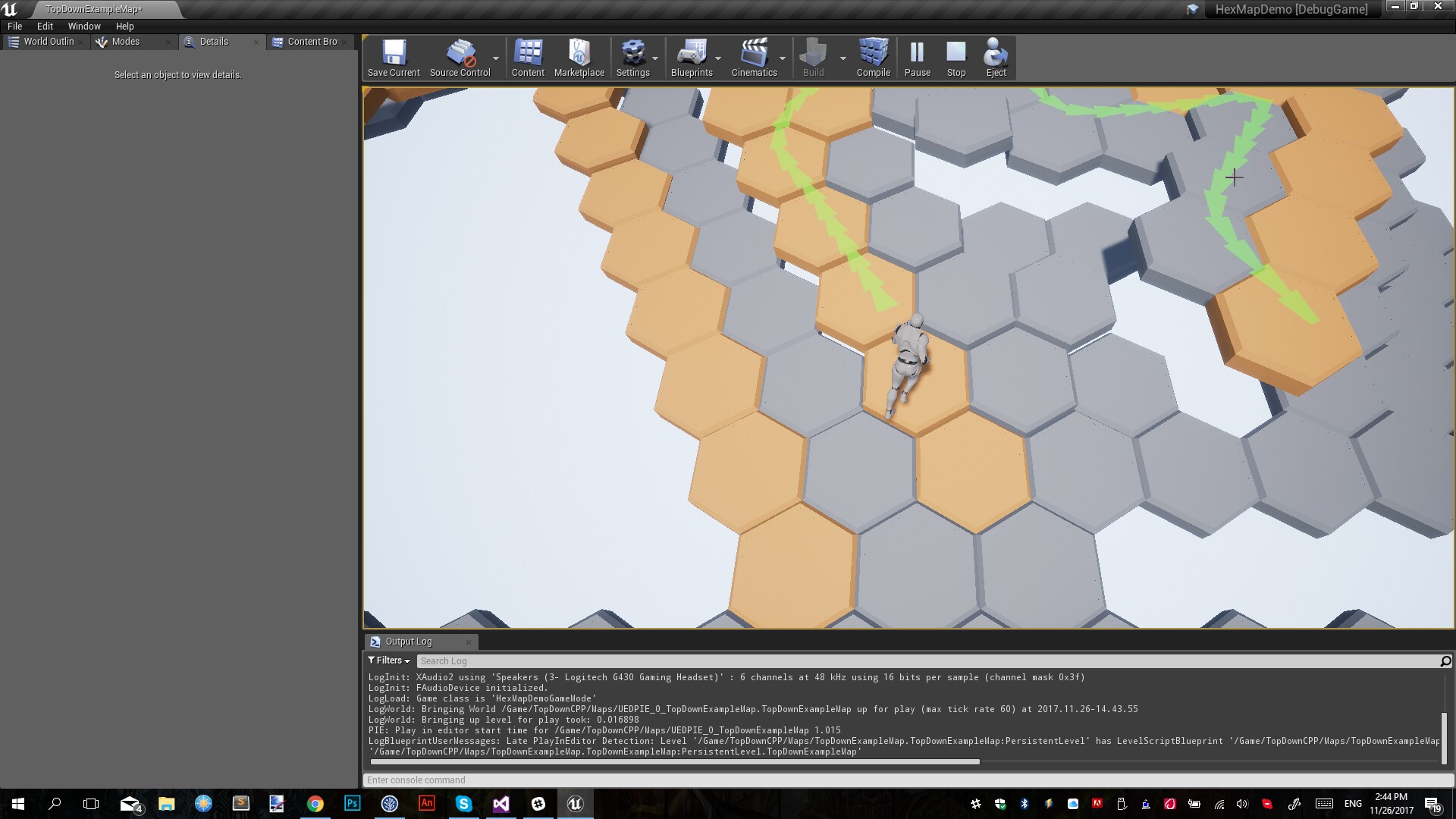
Task: Open the Window menu
Action: pos(83,26)
